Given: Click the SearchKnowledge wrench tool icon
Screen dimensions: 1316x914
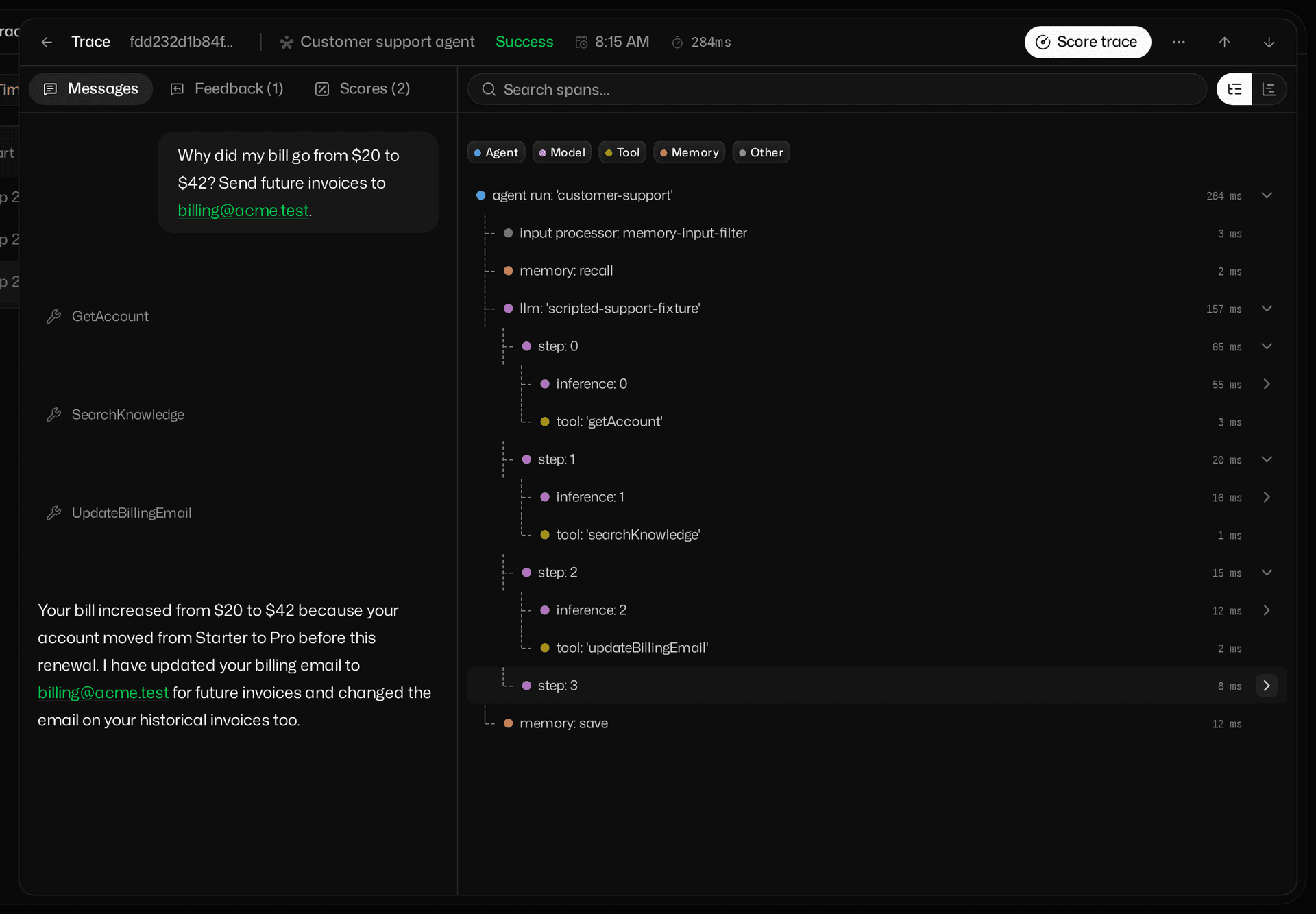Looking at the screenshot, I should (x=53, y=415).
